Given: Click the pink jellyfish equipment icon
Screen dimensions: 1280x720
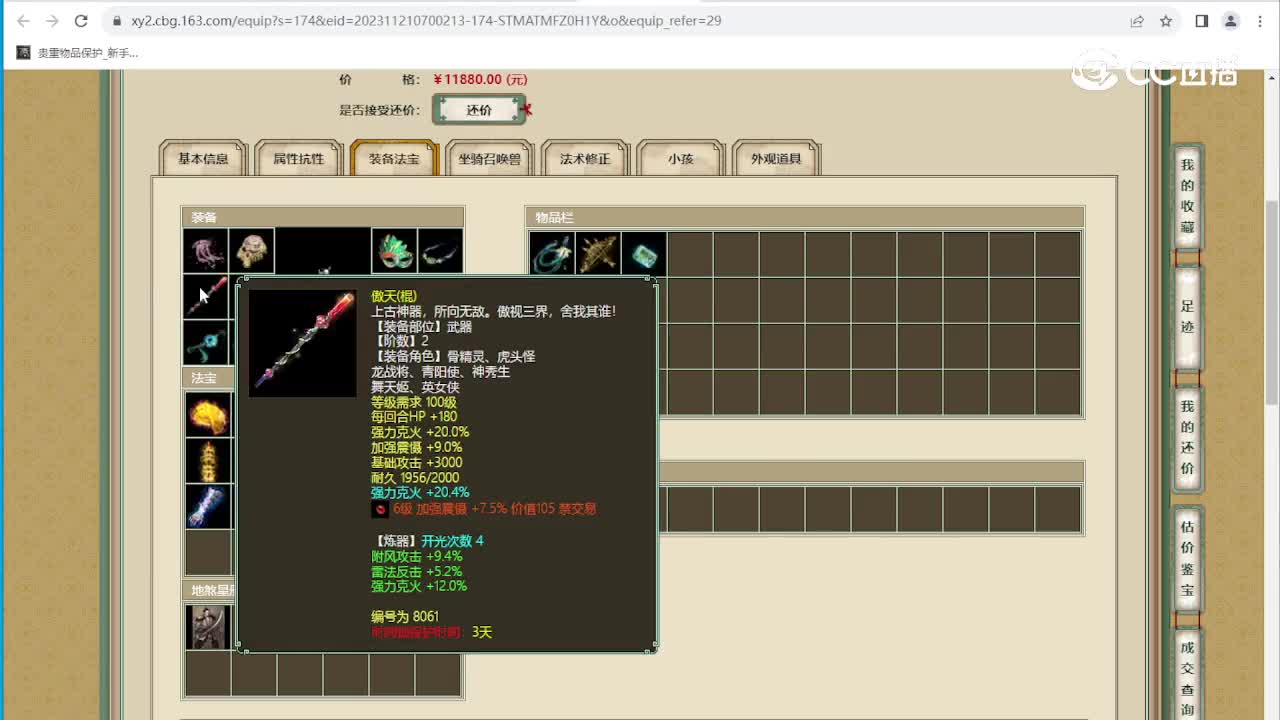Looking at the screenshot, I should point(205,251).
